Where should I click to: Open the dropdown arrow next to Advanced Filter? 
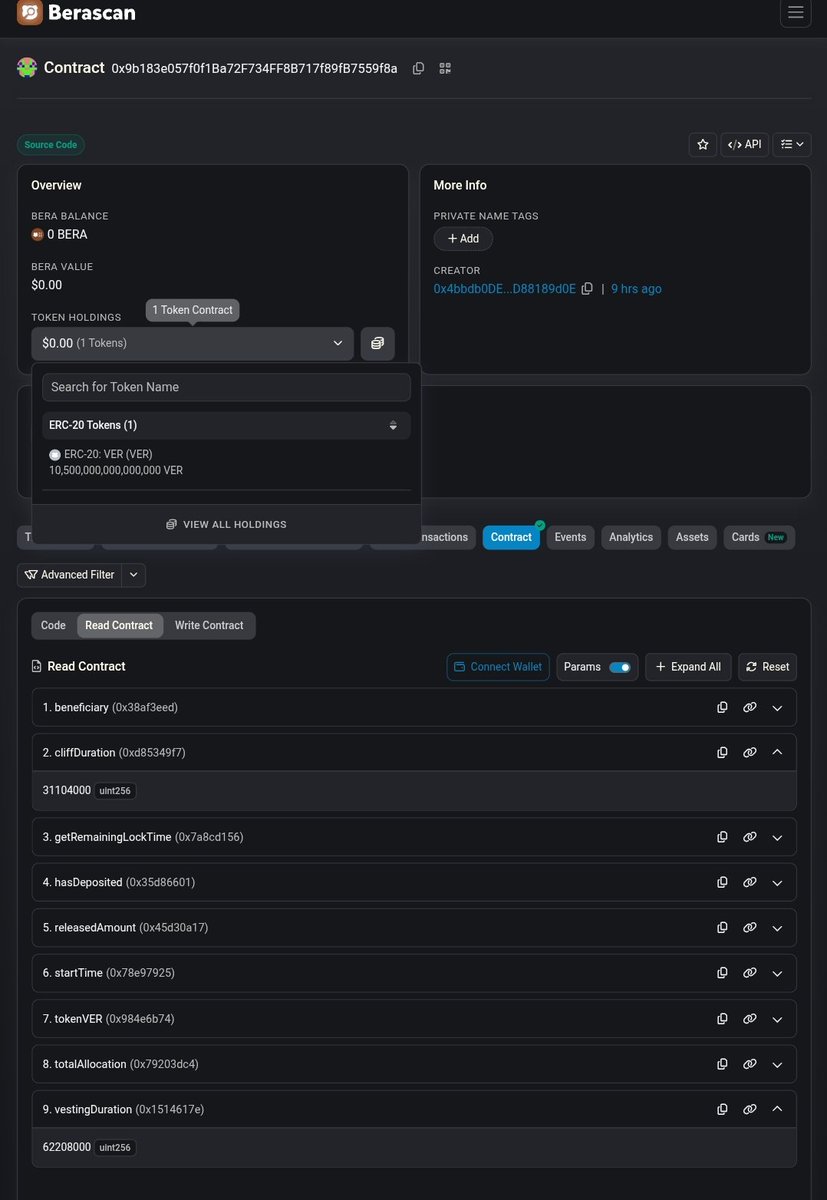point(134,575)
